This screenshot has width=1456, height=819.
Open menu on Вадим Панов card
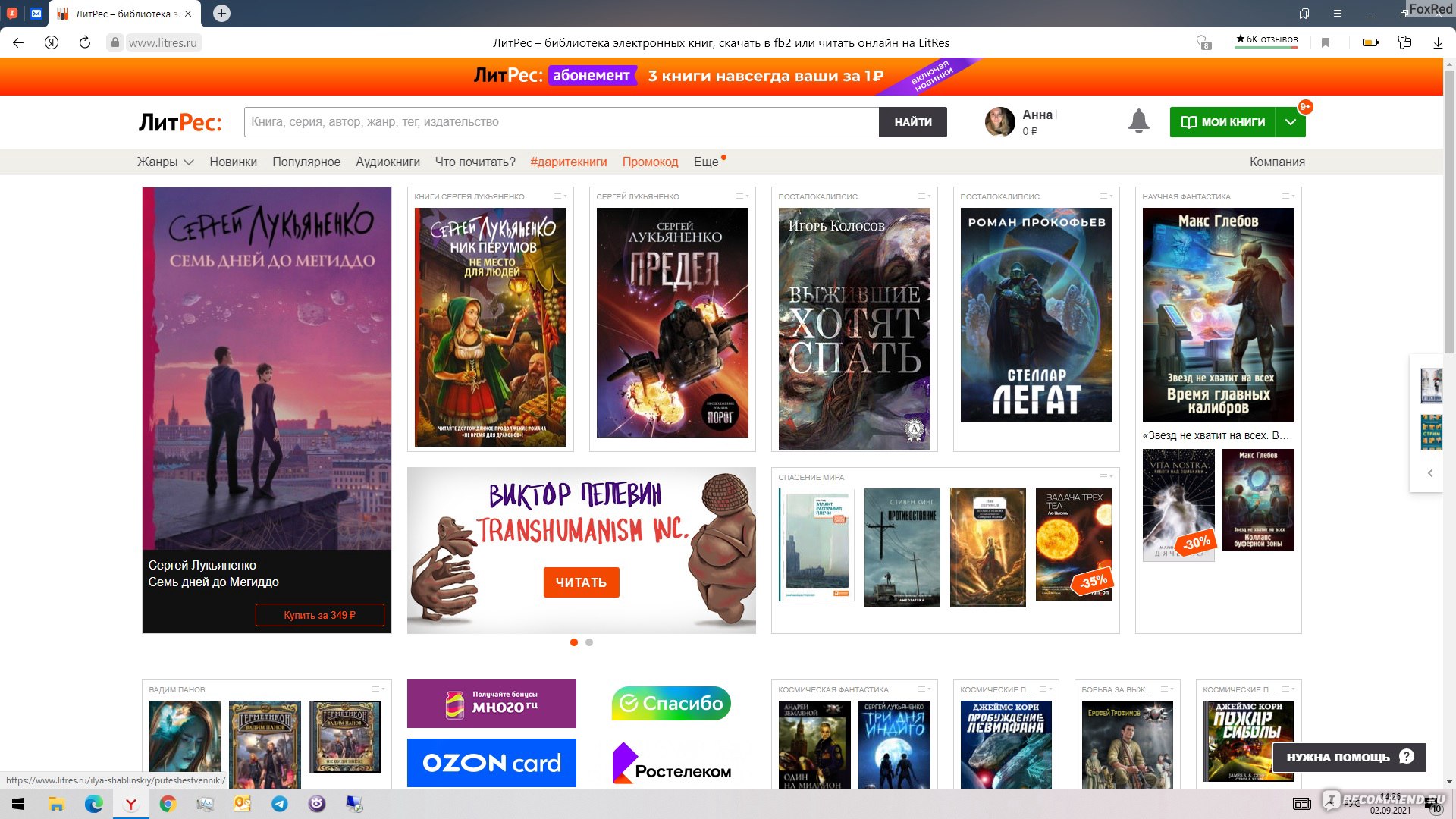(378, 689)
